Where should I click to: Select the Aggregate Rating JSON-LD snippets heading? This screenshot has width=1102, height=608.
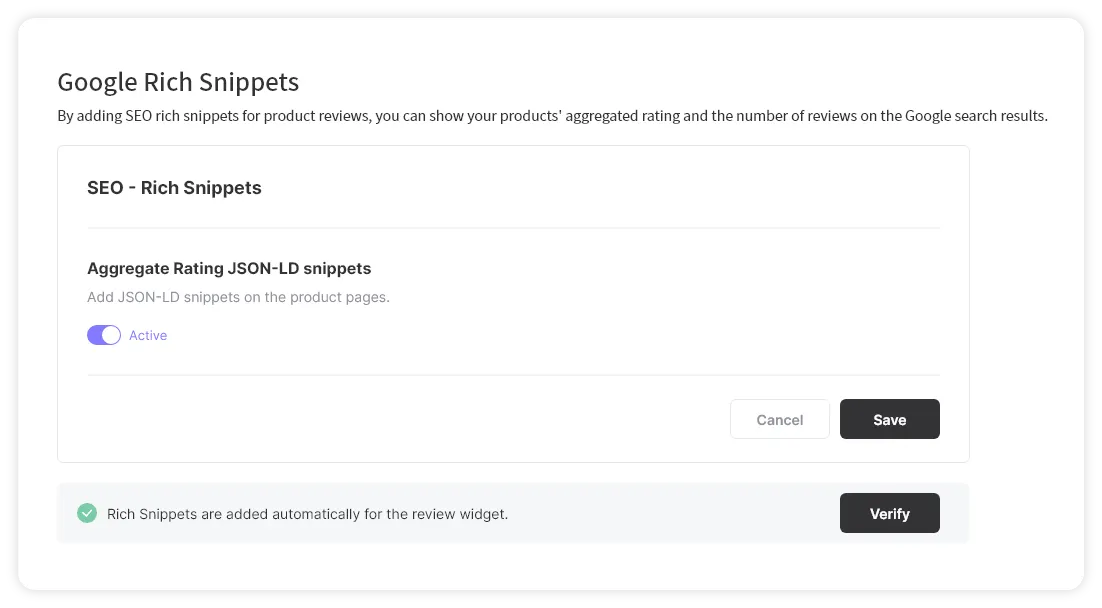[x=229, y=268]
